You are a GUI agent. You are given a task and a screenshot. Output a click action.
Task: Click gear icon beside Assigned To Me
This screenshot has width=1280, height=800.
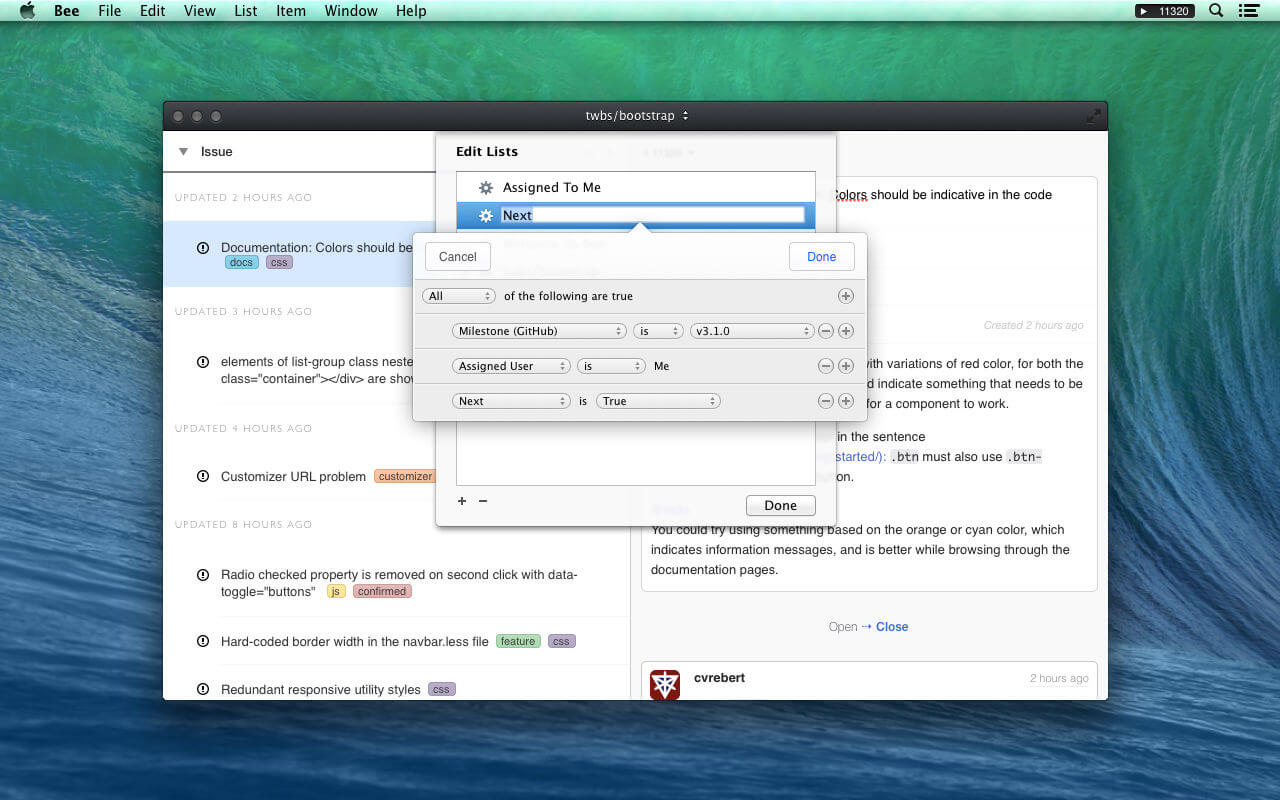click(486, 187)
